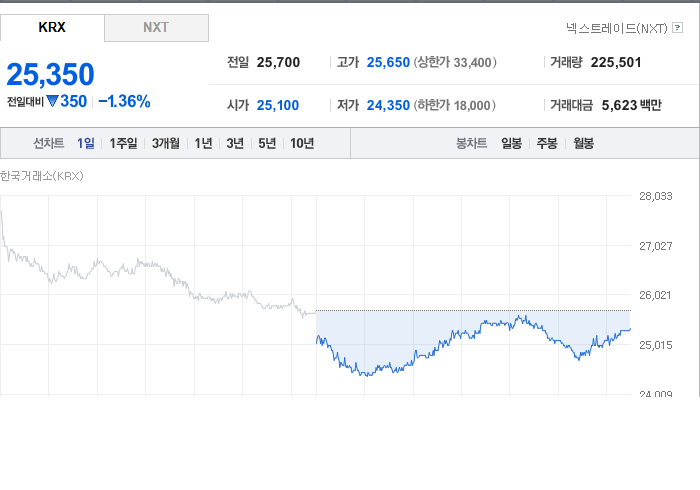The height and width of the screenshot is (490, 700).
Task: Click the Nextrade help question-mark icon
Action: [x=677, y=28]
